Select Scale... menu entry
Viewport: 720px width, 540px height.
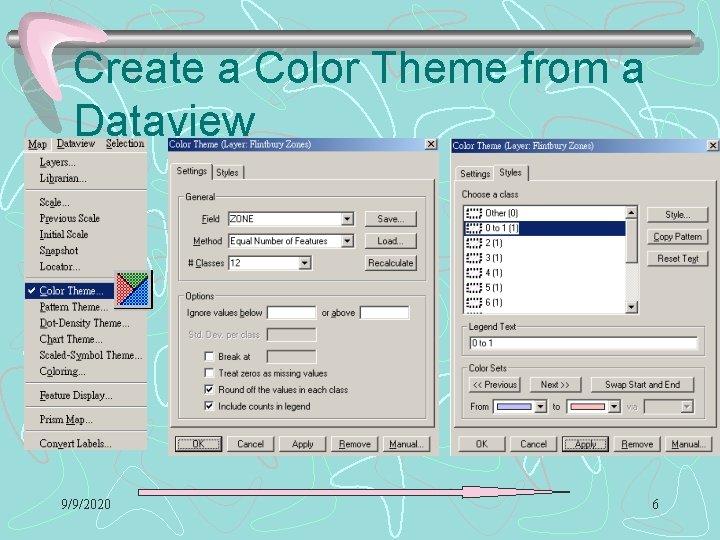point(54,202)
